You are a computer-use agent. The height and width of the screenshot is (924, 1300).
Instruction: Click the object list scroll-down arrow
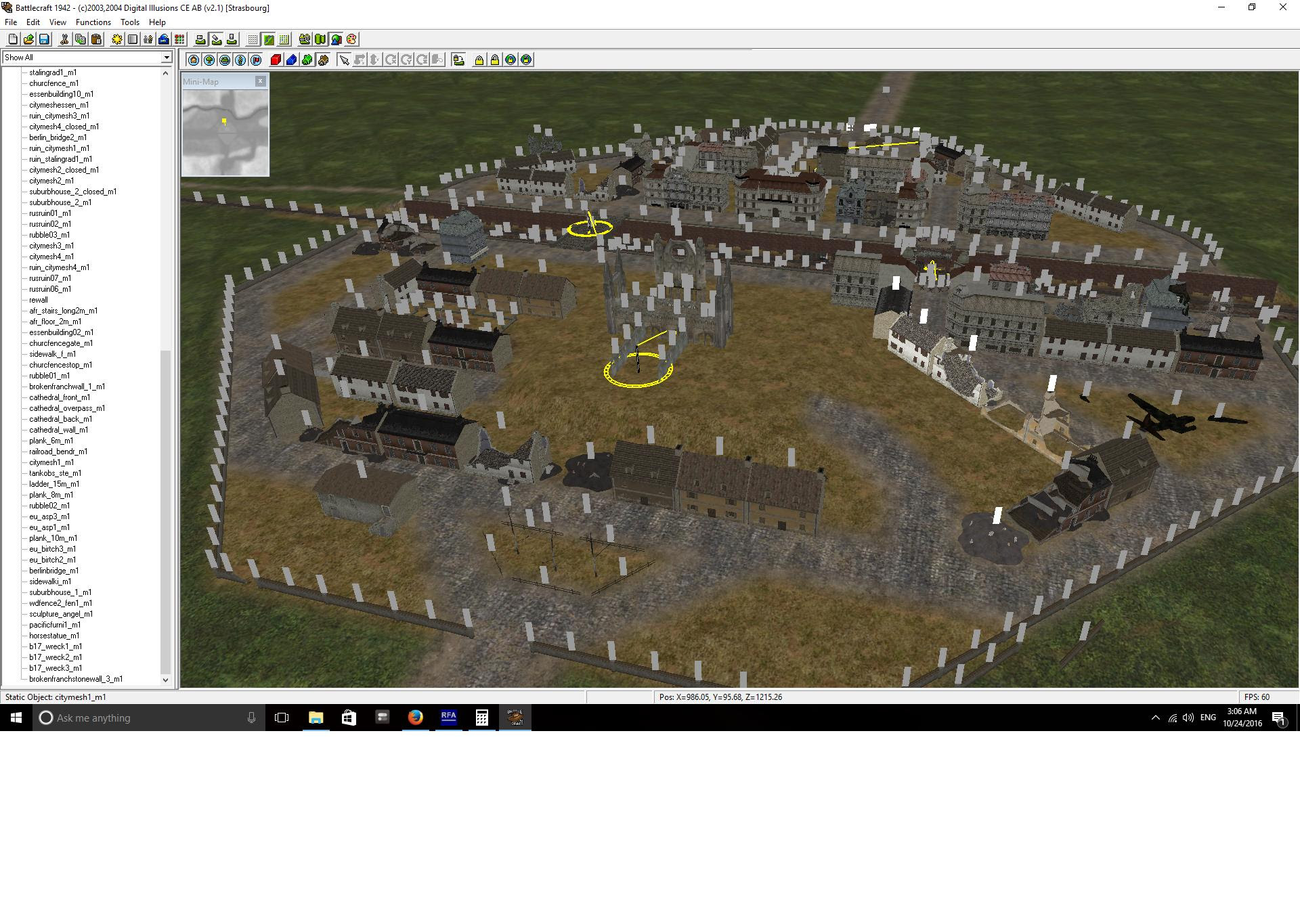click(166, 680)
